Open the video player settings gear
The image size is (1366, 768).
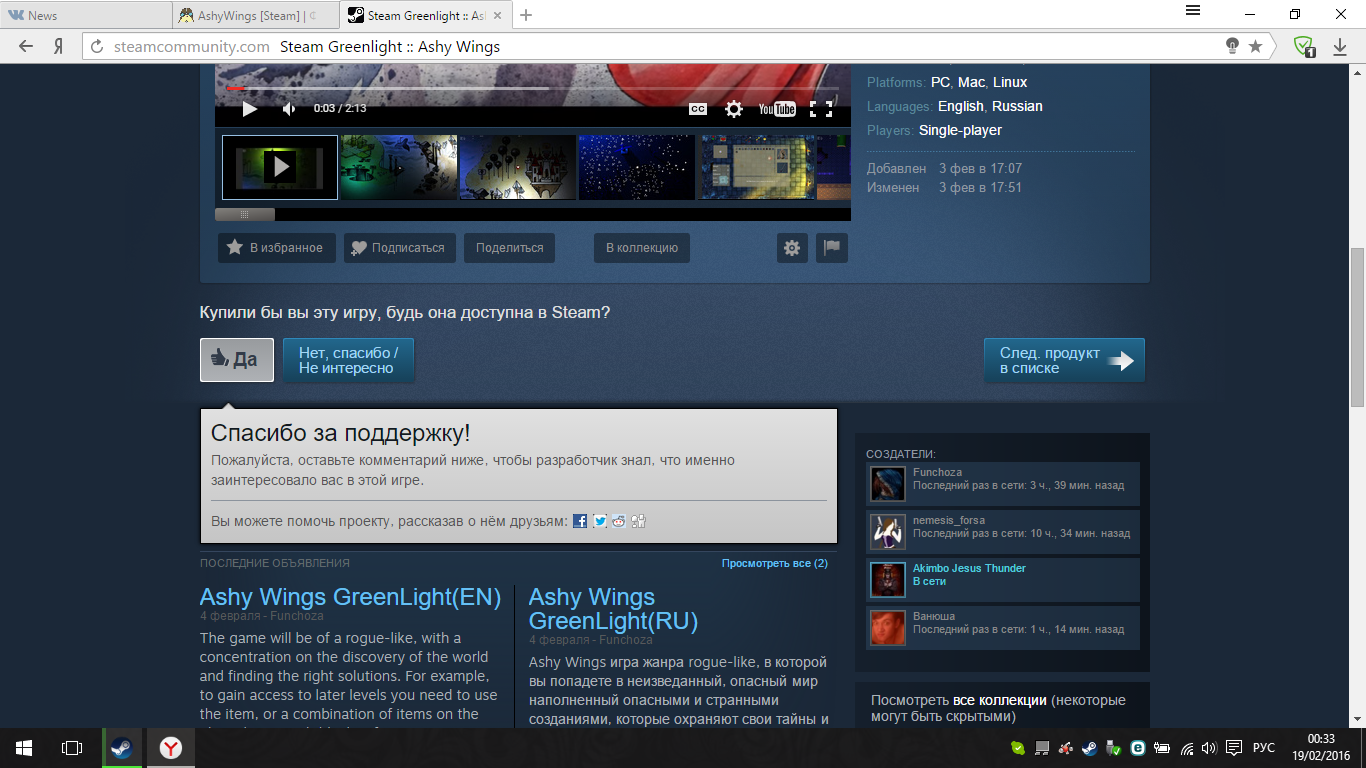click(734, 109)
